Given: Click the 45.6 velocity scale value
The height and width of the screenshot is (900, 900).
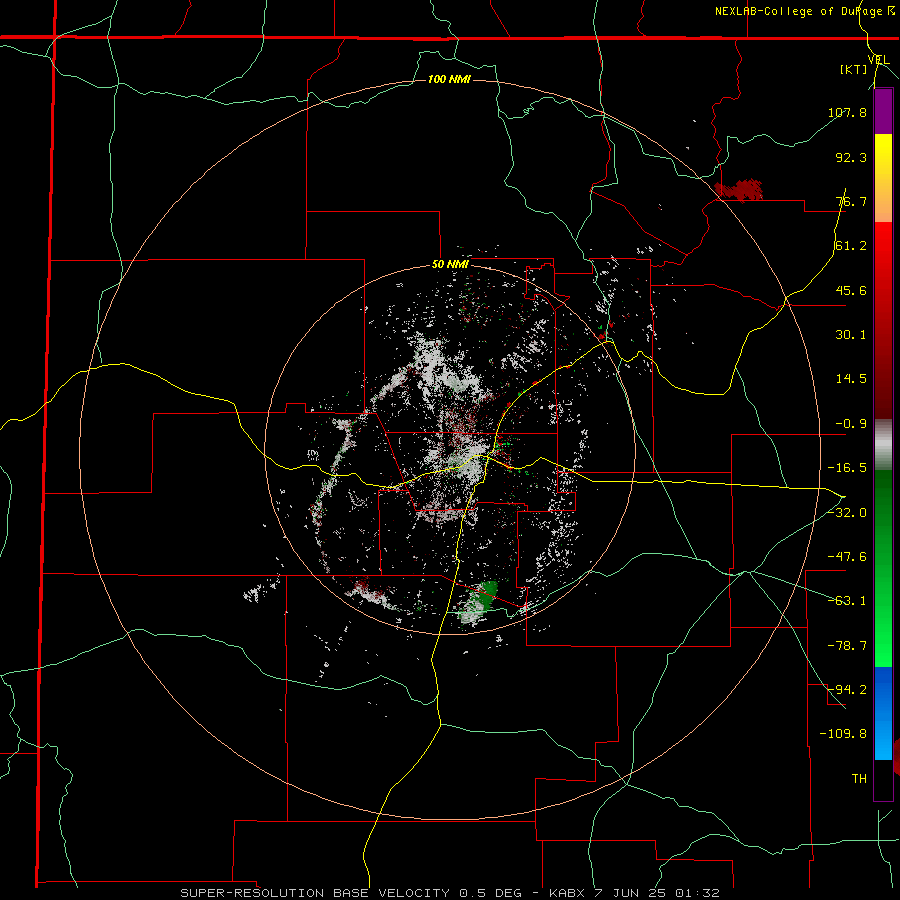Looking at the screenshot, I should [x=851, y=290].
